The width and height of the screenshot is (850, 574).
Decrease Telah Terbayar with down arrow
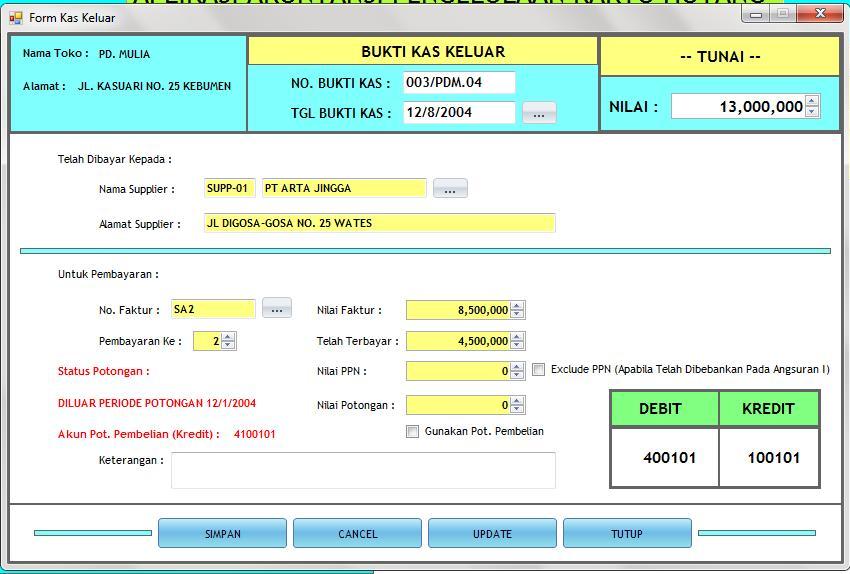click(517, 345)
